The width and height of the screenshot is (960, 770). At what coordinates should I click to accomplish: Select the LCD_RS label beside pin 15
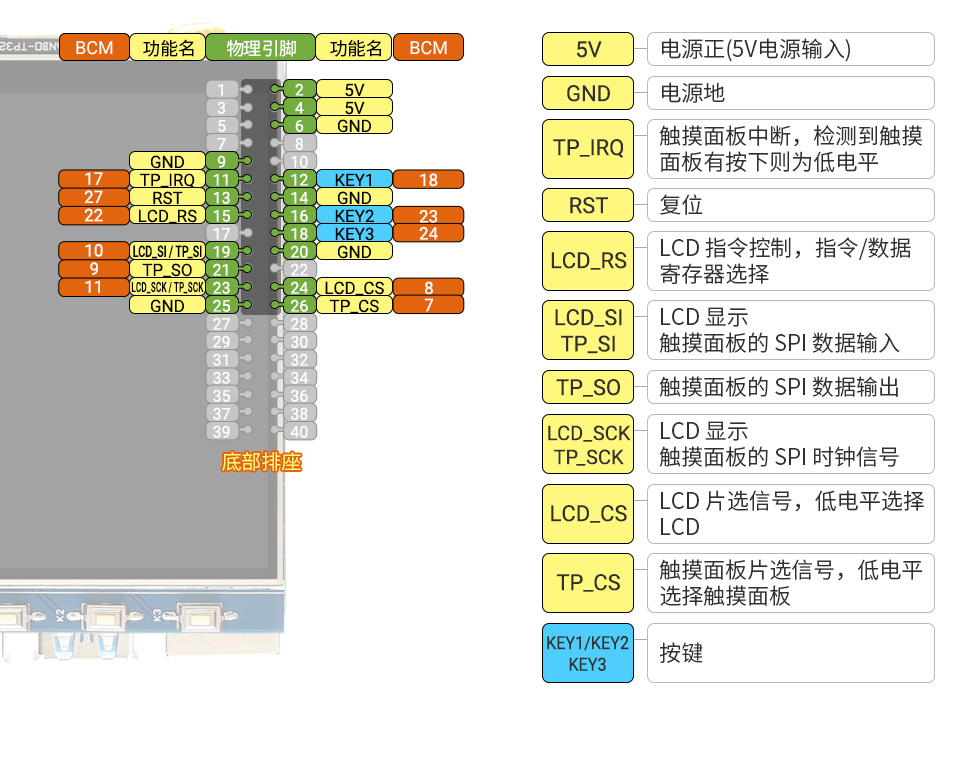coord(167,216)
